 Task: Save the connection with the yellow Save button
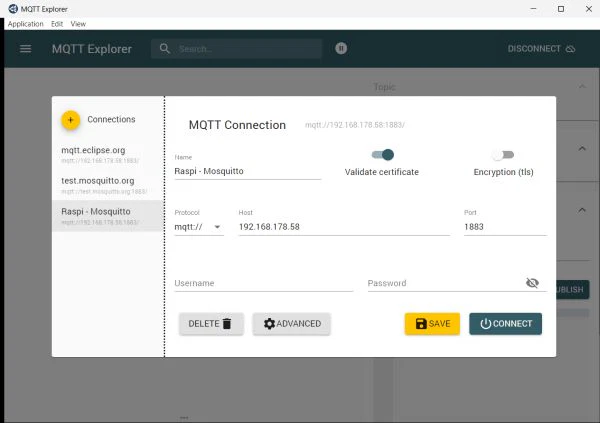click(432, 324)
